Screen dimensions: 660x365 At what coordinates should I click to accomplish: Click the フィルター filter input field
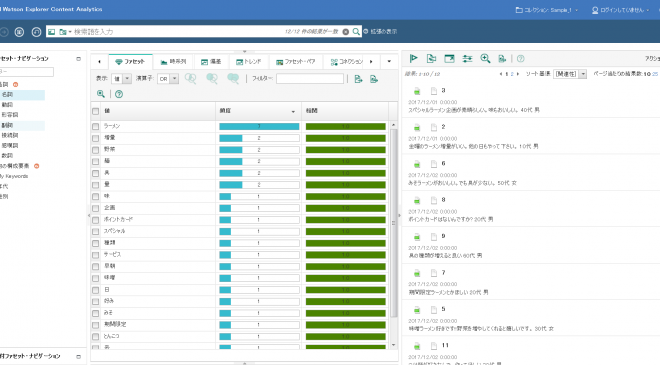[x=310, y=79]
